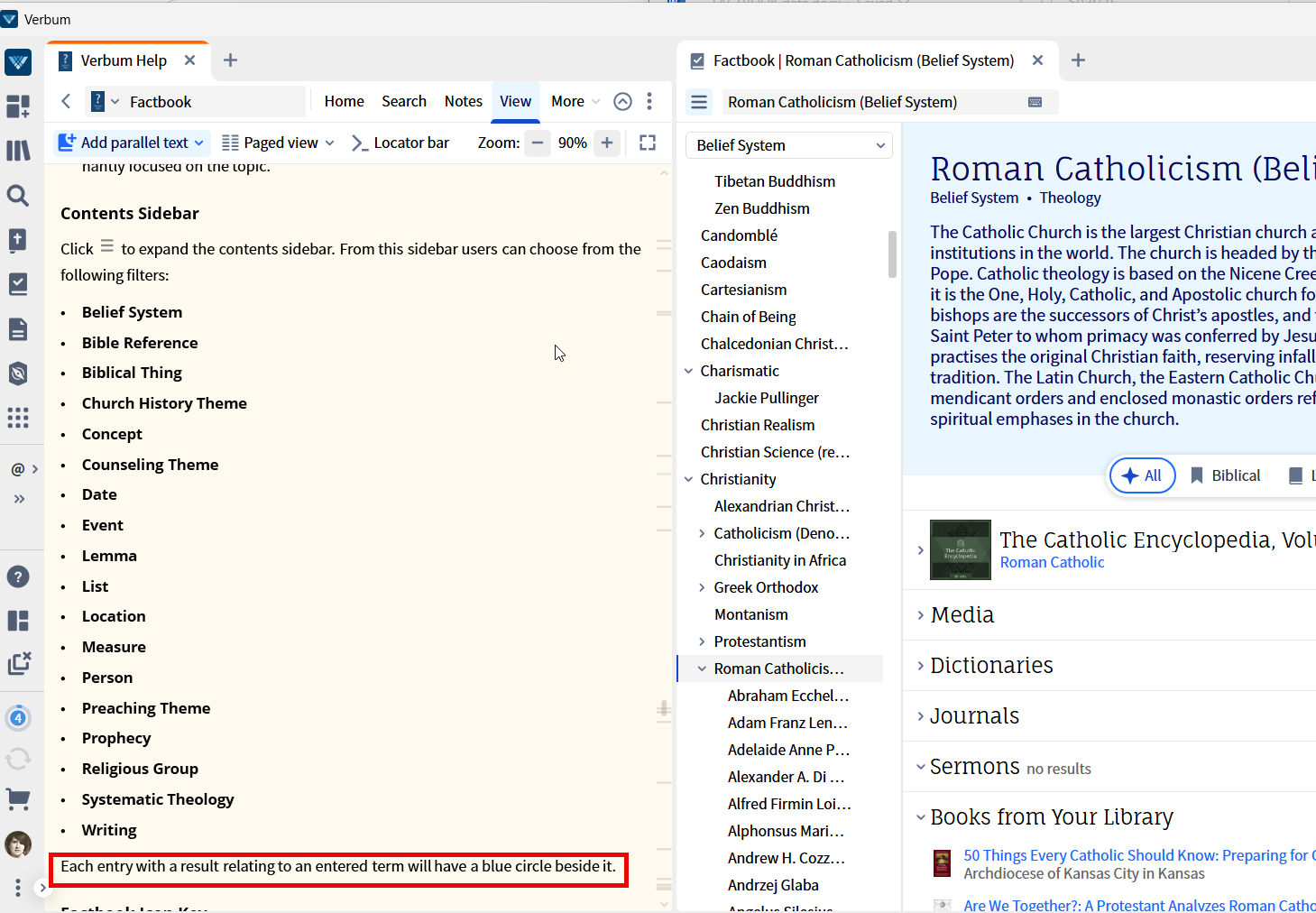Switch to the Notes menu tab
The height and width of the screenshot is (913, 1316).
point(463,101)
